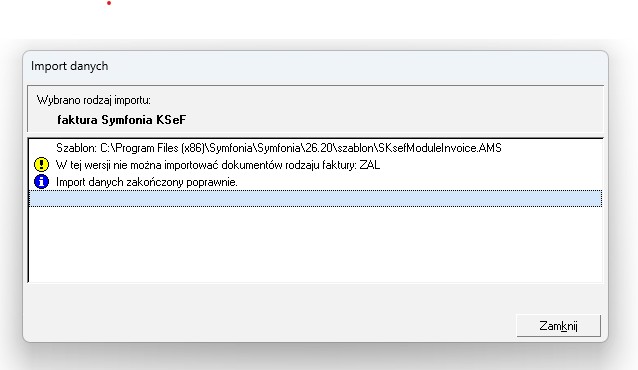Screen dimensions: 638x370
Task: Click the left border of the log list box
Action: pyautogui.click(x=28, y=210)
